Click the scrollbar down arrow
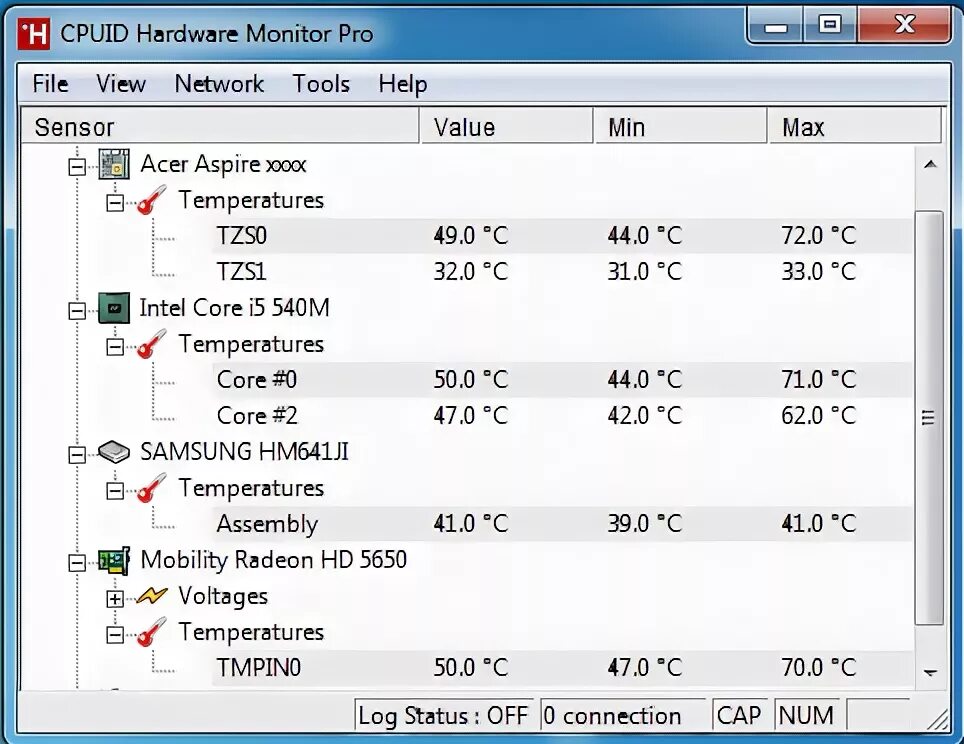964x744 pixels. 930,672
